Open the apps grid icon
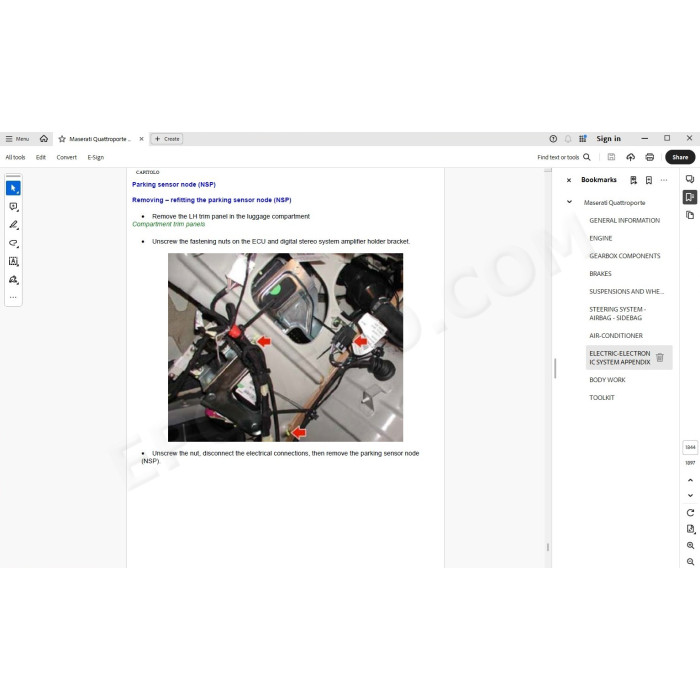This screenshot has width=700, height=700. pyautogui.click(x=583, y=139)
